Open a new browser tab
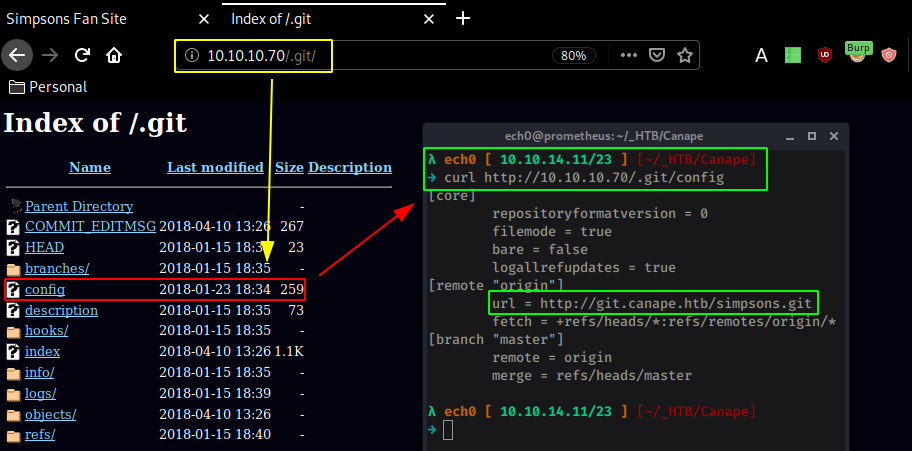This screenshot has height=451, width=912. coord(462,19)
